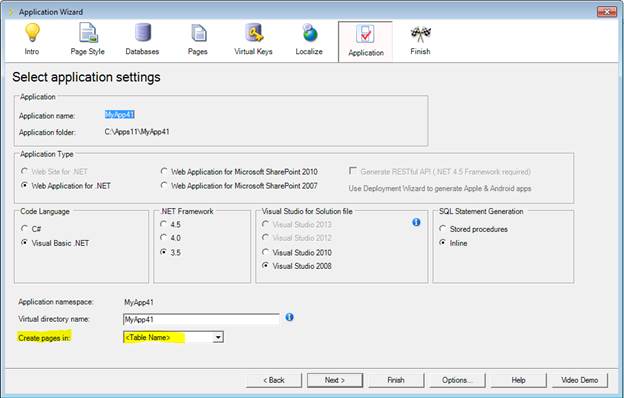624x398 pixels.
Task: Close the Application Wizard window
Action: click(606, 12)
